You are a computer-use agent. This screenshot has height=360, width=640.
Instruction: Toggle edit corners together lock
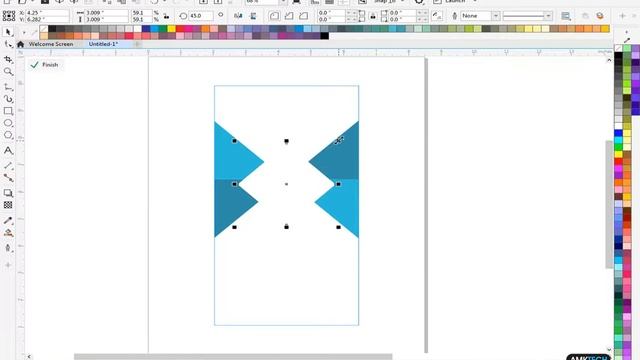(373, 16)
